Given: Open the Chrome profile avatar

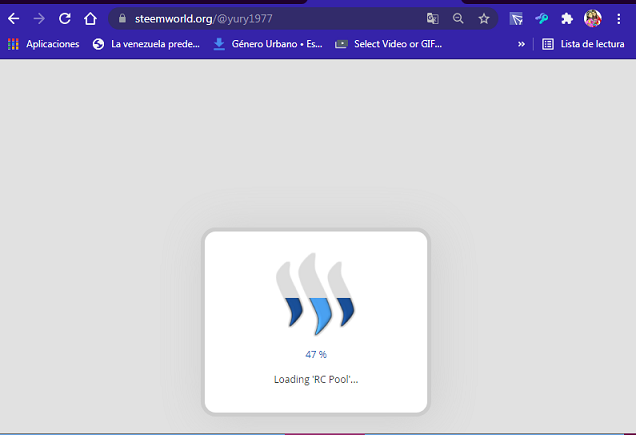Looking at the screenshot, I should point(593,19).
